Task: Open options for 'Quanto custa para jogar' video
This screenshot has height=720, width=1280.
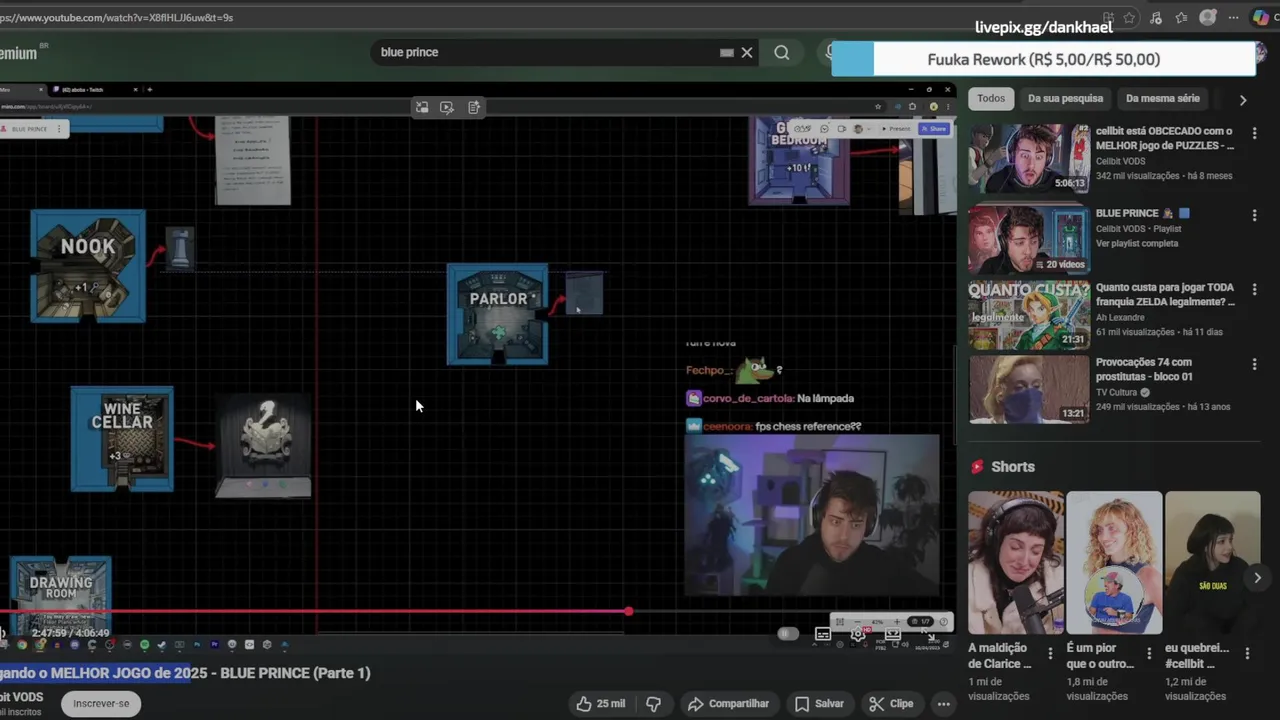Action: click(1254, 290)
